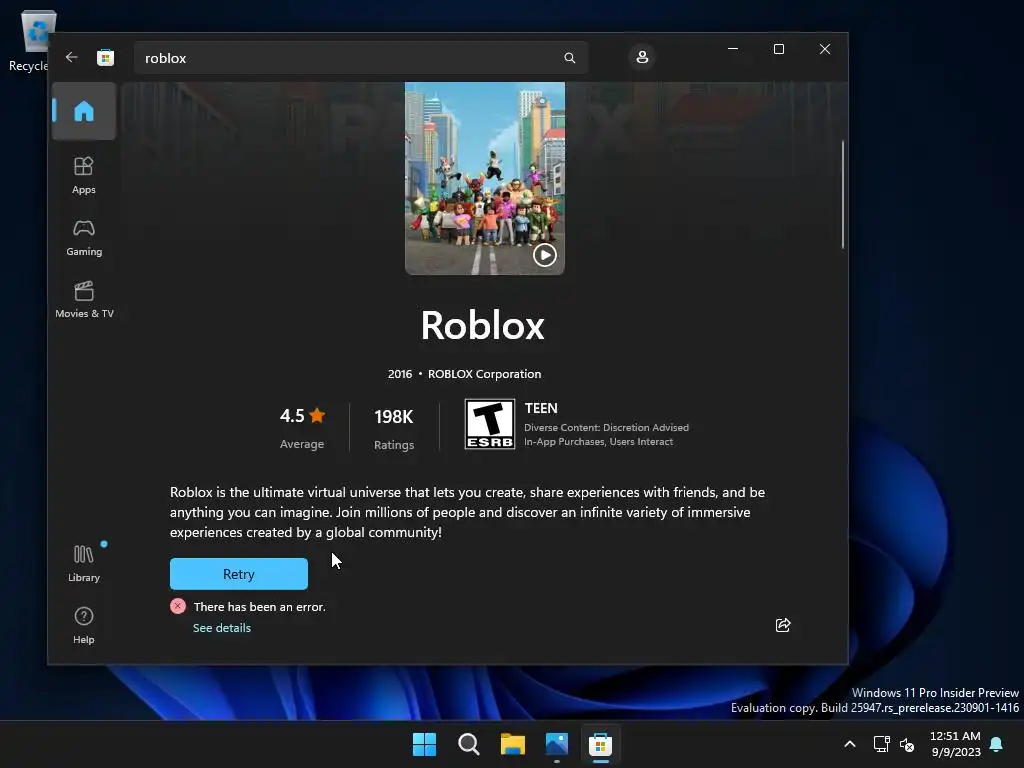Play the Roblox trailer video
This screenshot has width=1024, height=768.
coord(545,255)
